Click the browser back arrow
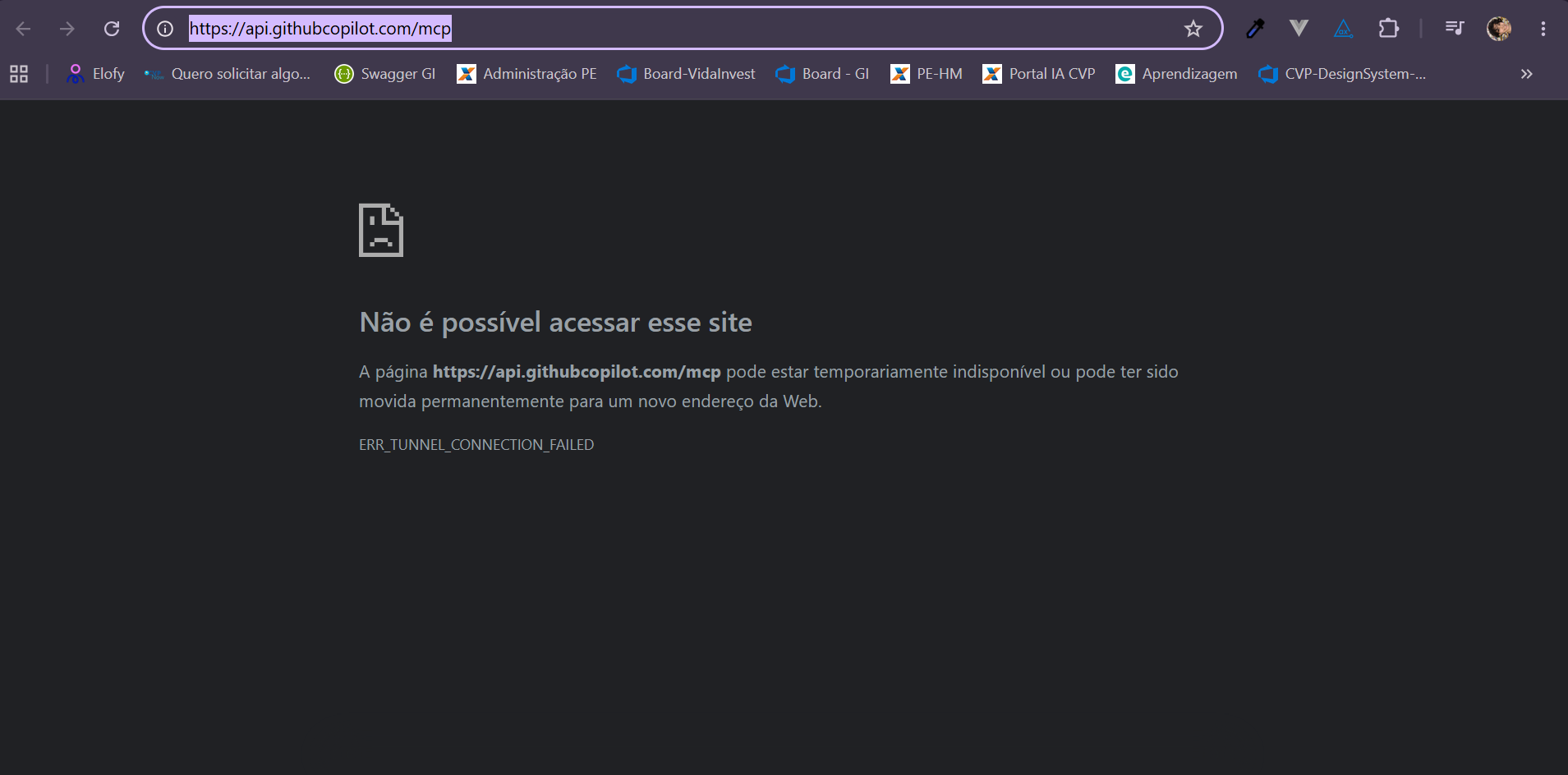 [23, 29]
